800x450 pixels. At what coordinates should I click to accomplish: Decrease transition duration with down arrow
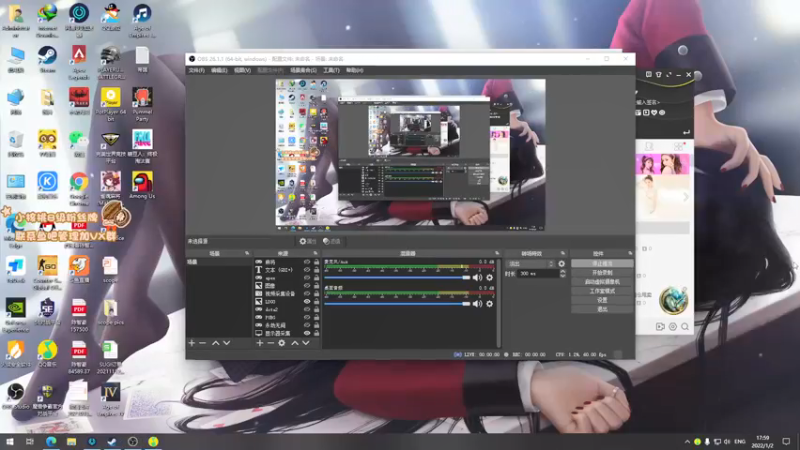[x=562, y=276]
